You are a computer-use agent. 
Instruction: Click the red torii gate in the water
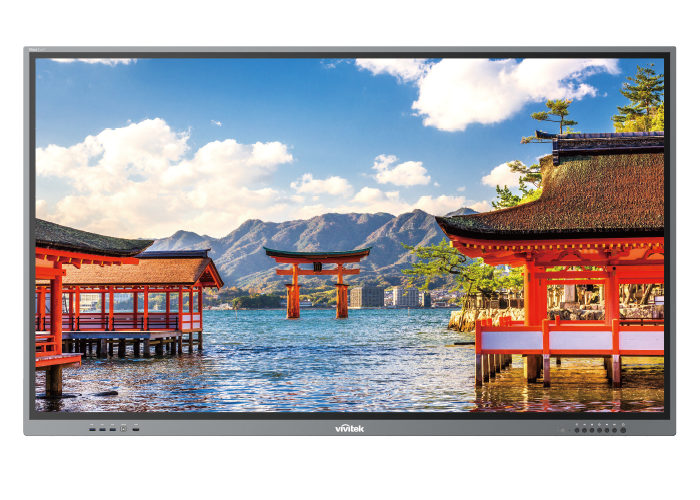(x=316, y=277)
